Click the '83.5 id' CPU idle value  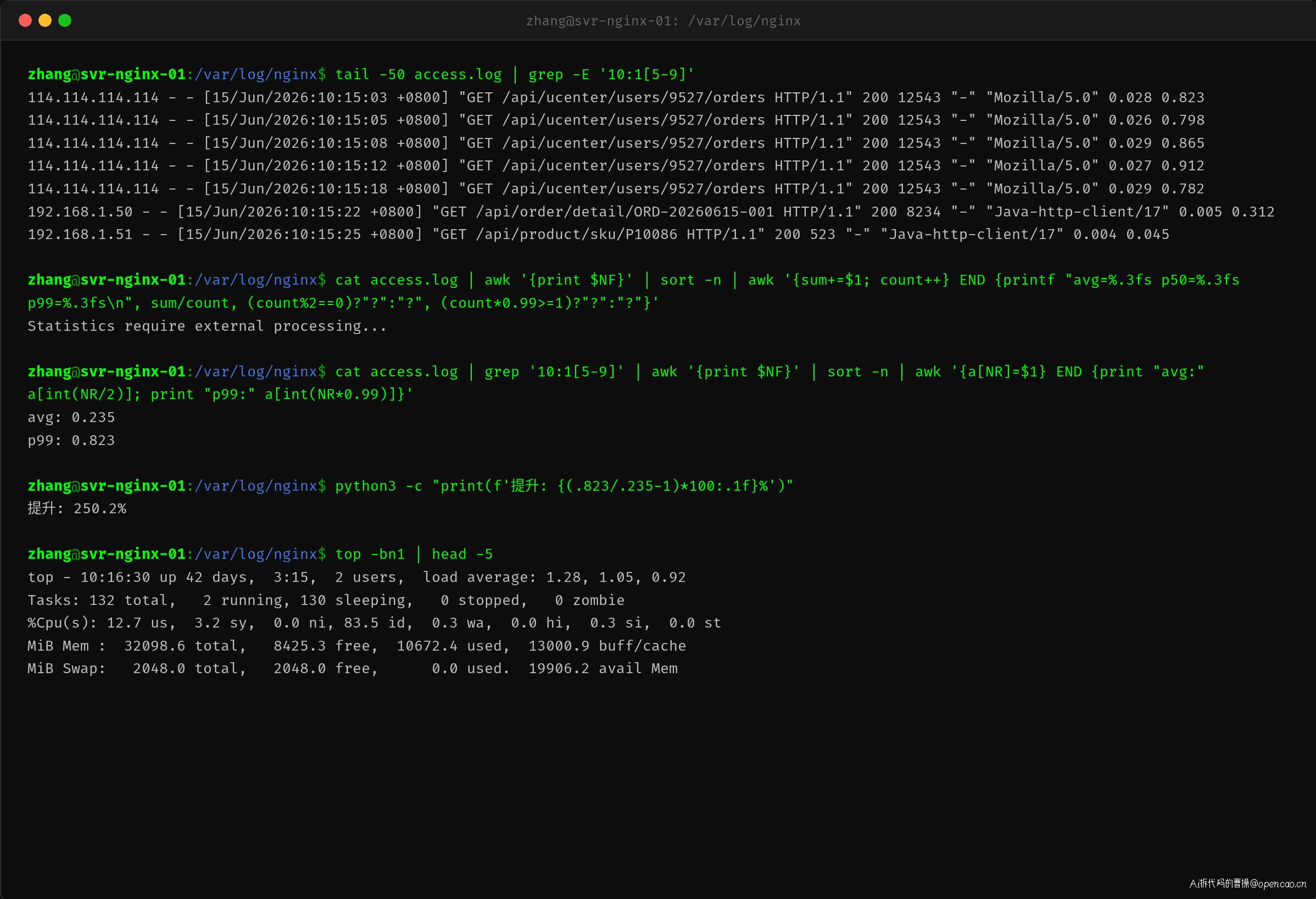tap(379, 623)
